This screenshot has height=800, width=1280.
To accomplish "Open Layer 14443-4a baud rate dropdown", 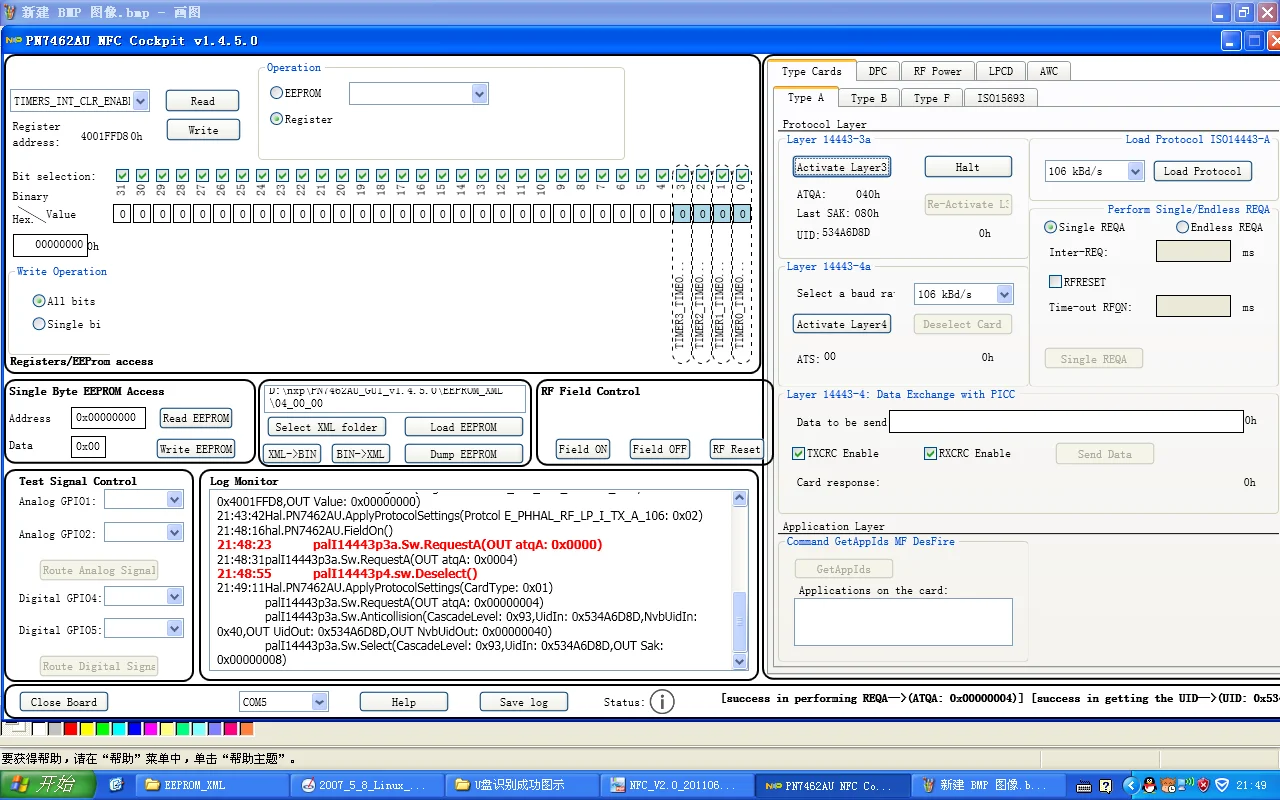I will (1004, 294).
